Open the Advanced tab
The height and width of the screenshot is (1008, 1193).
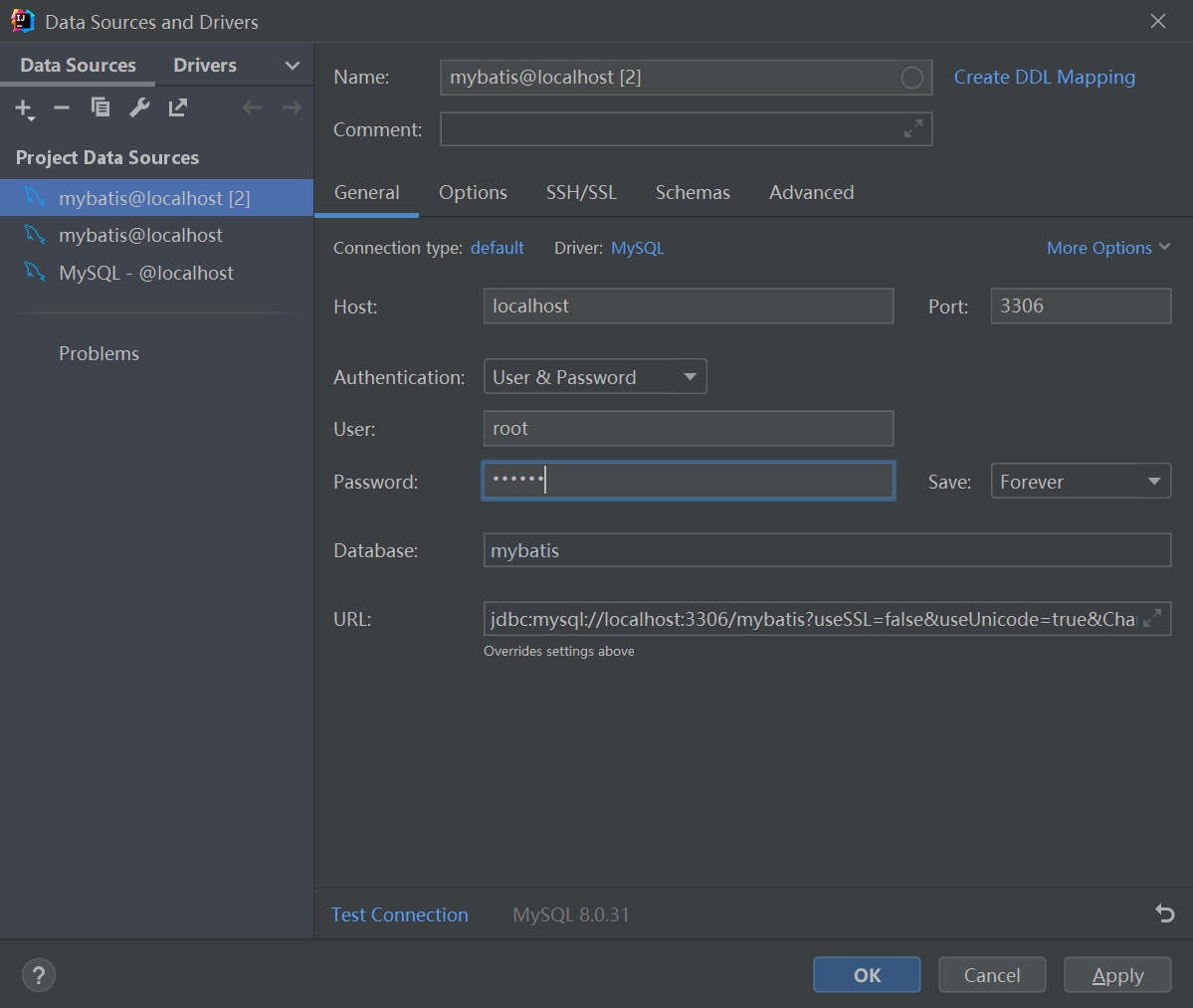(x=811, y=192)
